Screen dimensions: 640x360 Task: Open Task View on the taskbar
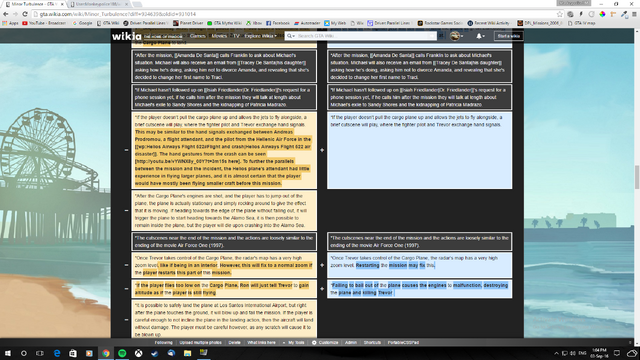(x=40, y=353)
